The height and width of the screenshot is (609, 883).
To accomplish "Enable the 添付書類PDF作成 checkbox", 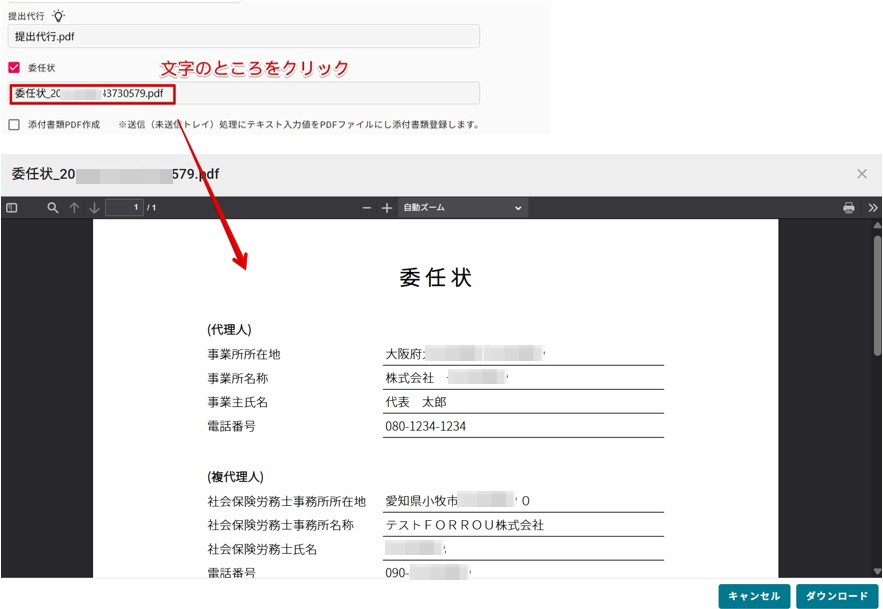I will [x=14, y=125].
